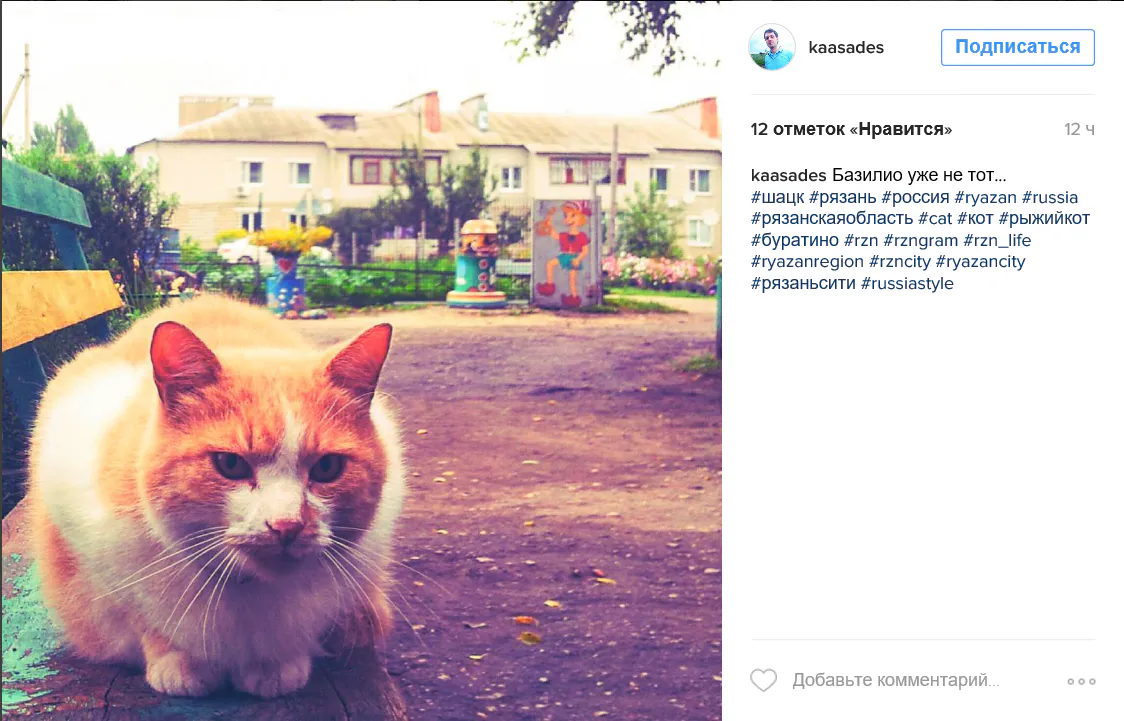This screenshot has width=1124, height=721.
Task: Like the post with the heart icon
Action: coord(763,680)
